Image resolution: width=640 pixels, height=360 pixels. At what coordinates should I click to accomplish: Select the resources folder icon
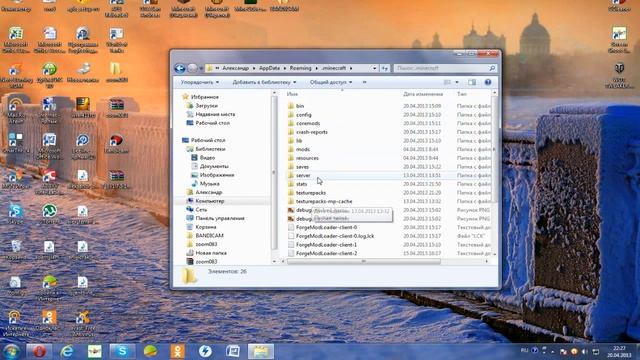(291, 158)
